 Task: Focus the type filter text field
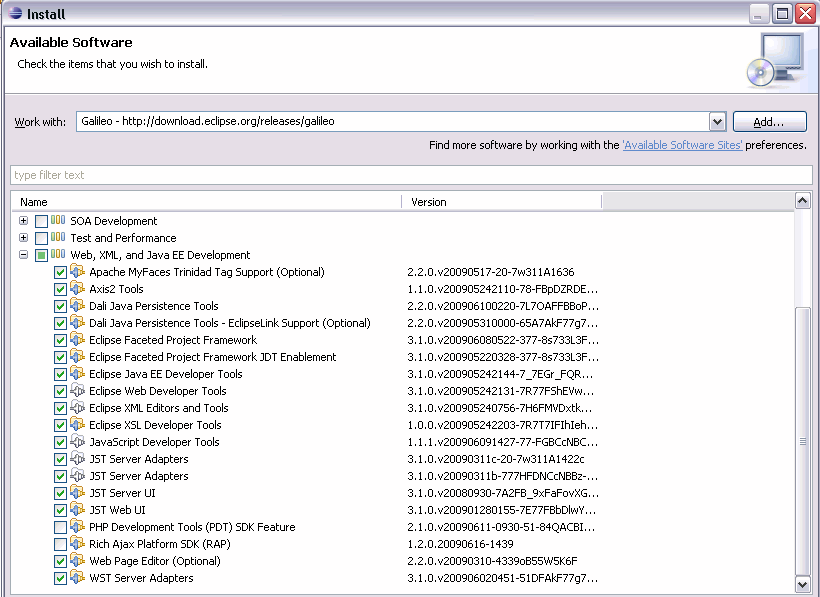tap(410, 175)
